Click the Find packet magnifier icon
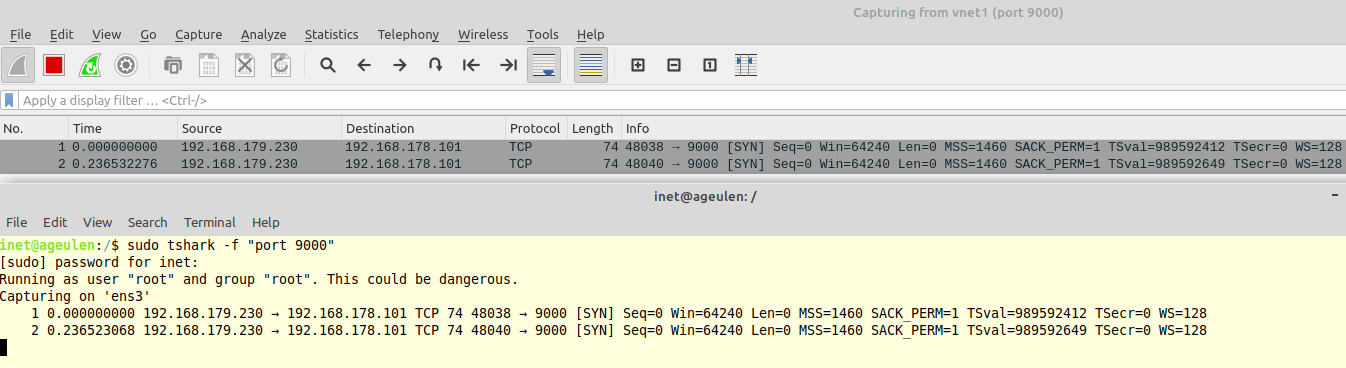The height and width of the screenshot is (368, 1346). (x=327, y=65)
